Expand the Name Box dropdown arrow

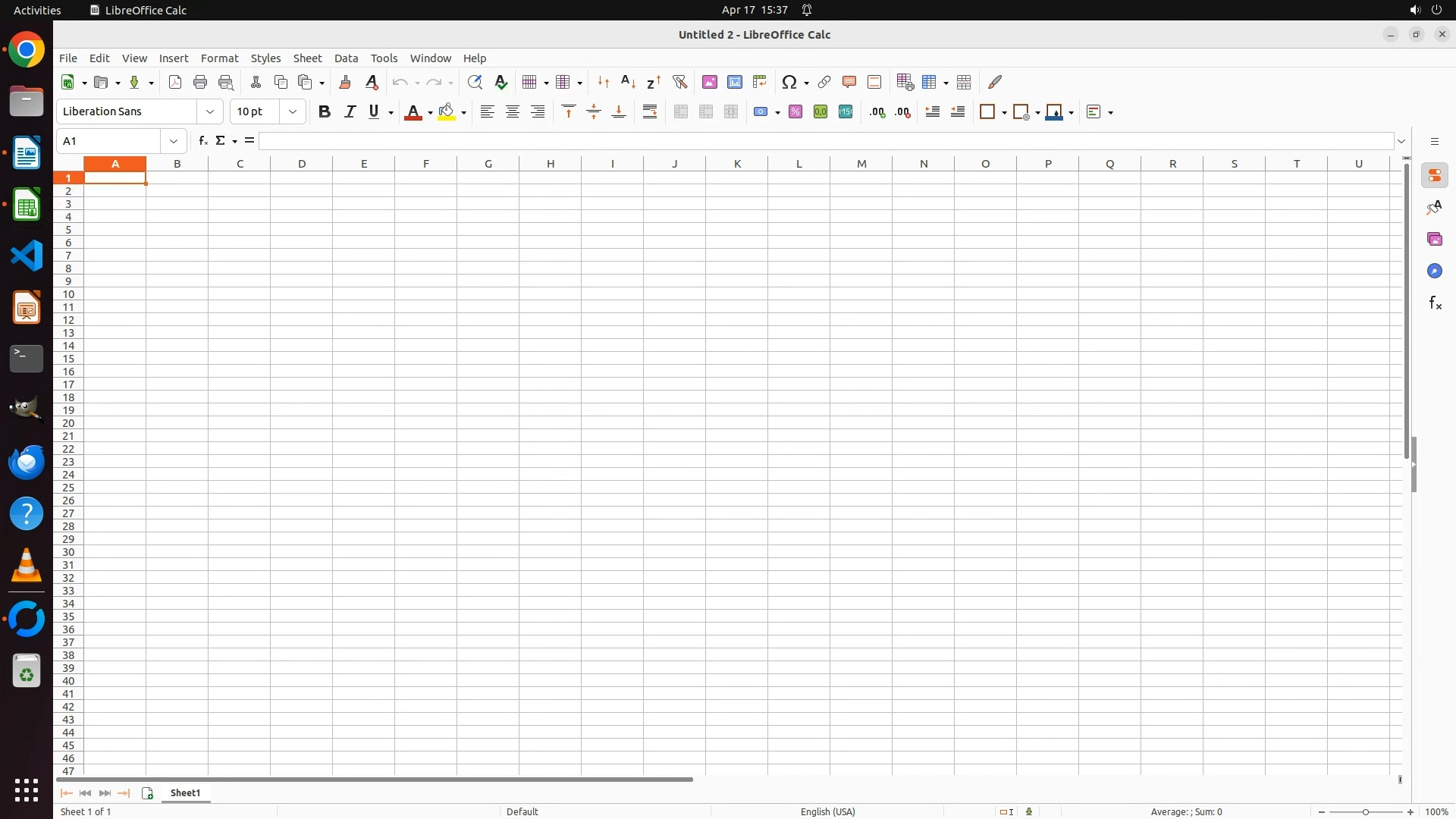pyautogui.click(x=174, y=141)
